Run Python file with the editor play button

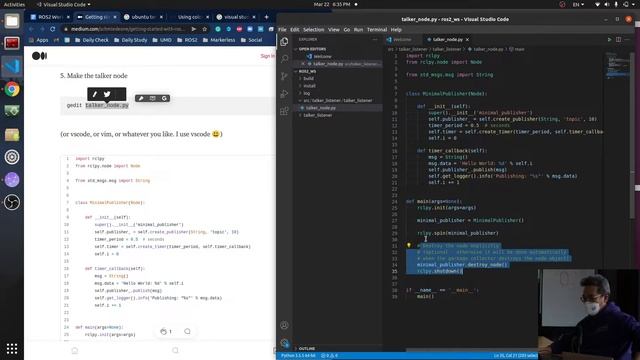609,40
